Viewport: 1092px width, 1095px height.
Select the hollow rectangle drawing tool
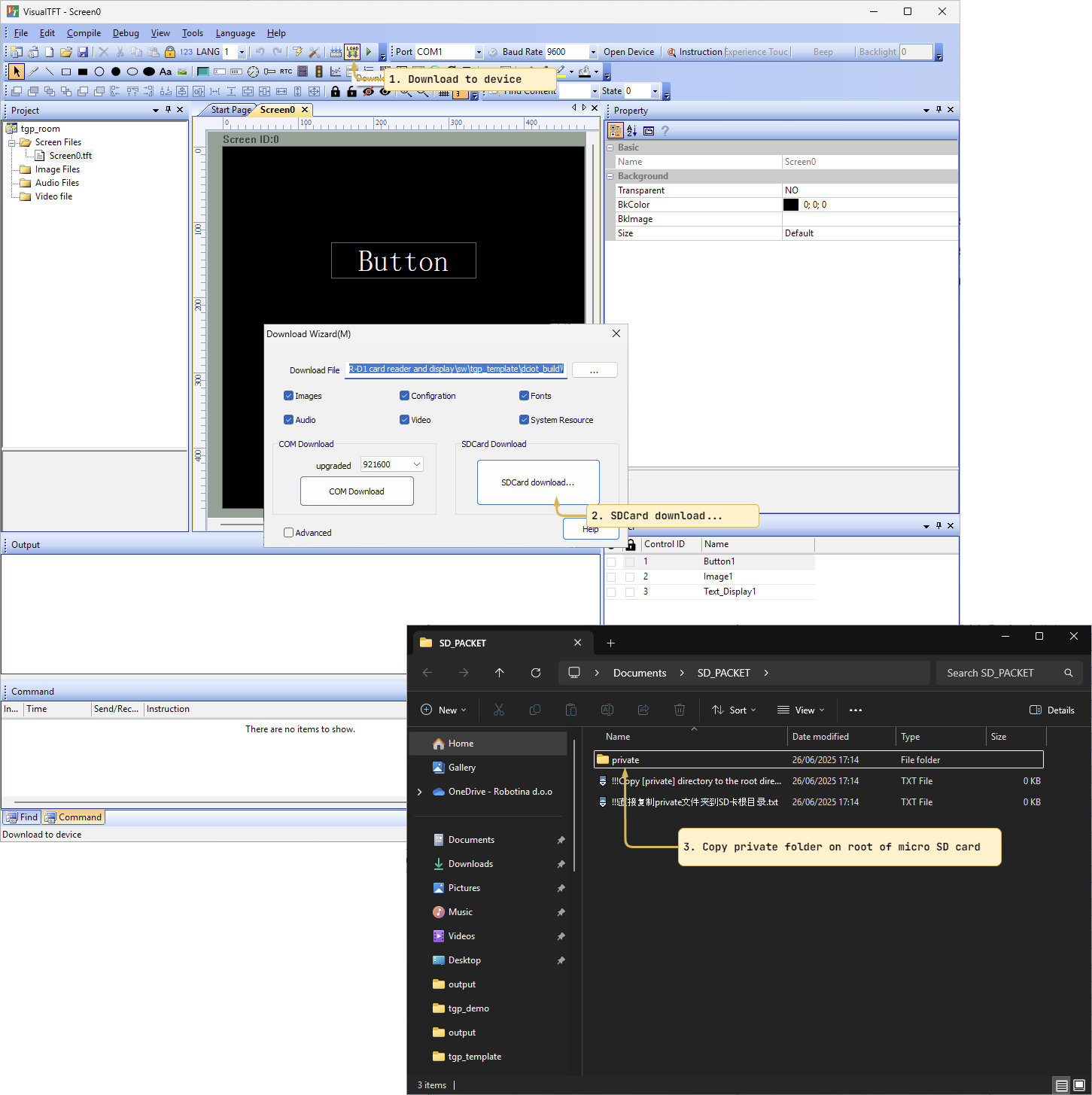pos(66,72)
